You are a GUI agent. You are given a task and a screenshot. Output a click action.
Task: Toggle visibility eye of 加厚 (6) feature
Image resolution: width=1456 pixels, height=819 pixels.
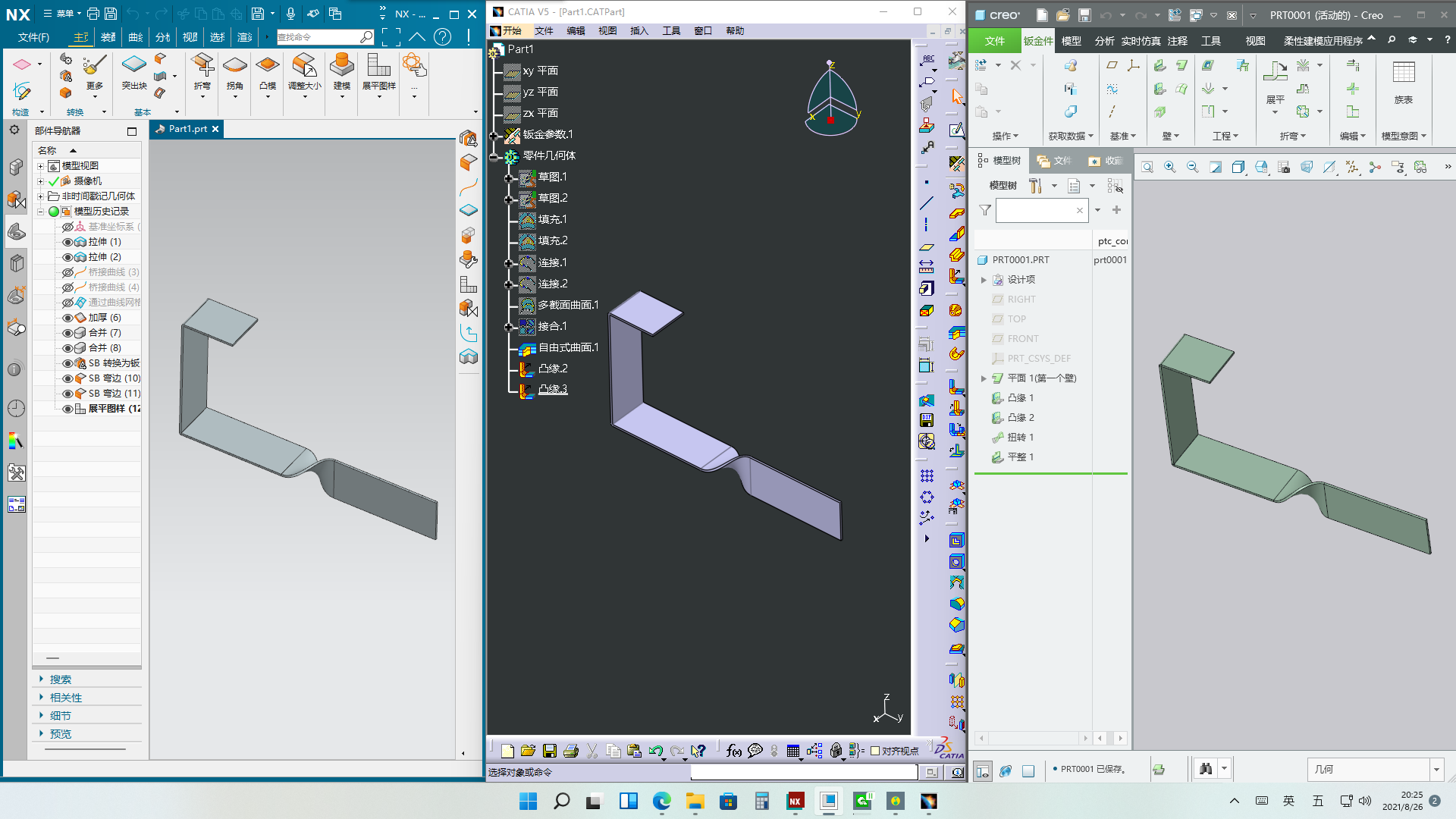click(x=67, y=318)
